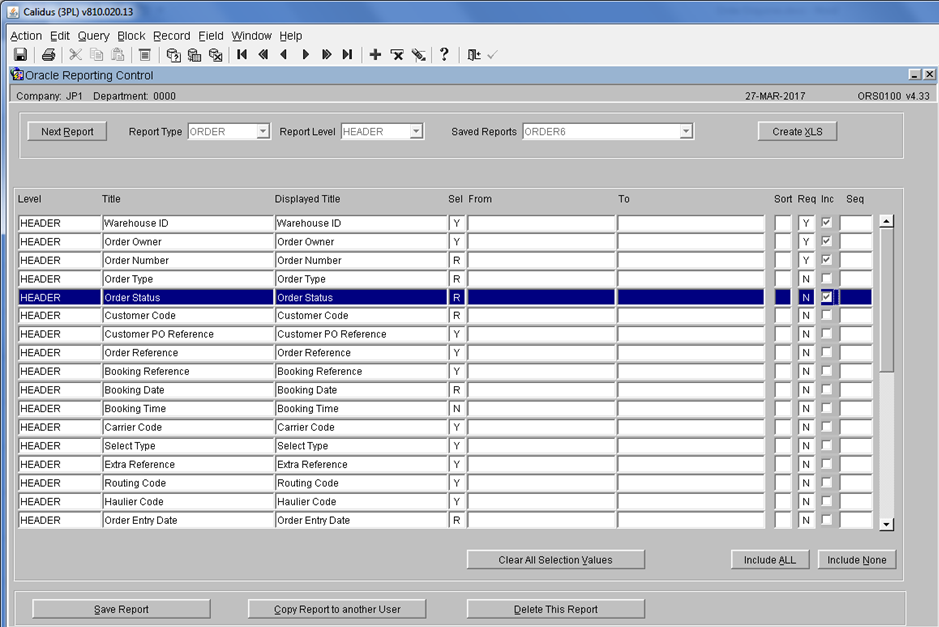
Task: Click the greyed checkmark toolbar icon
Action: click(x=492, y=55)
